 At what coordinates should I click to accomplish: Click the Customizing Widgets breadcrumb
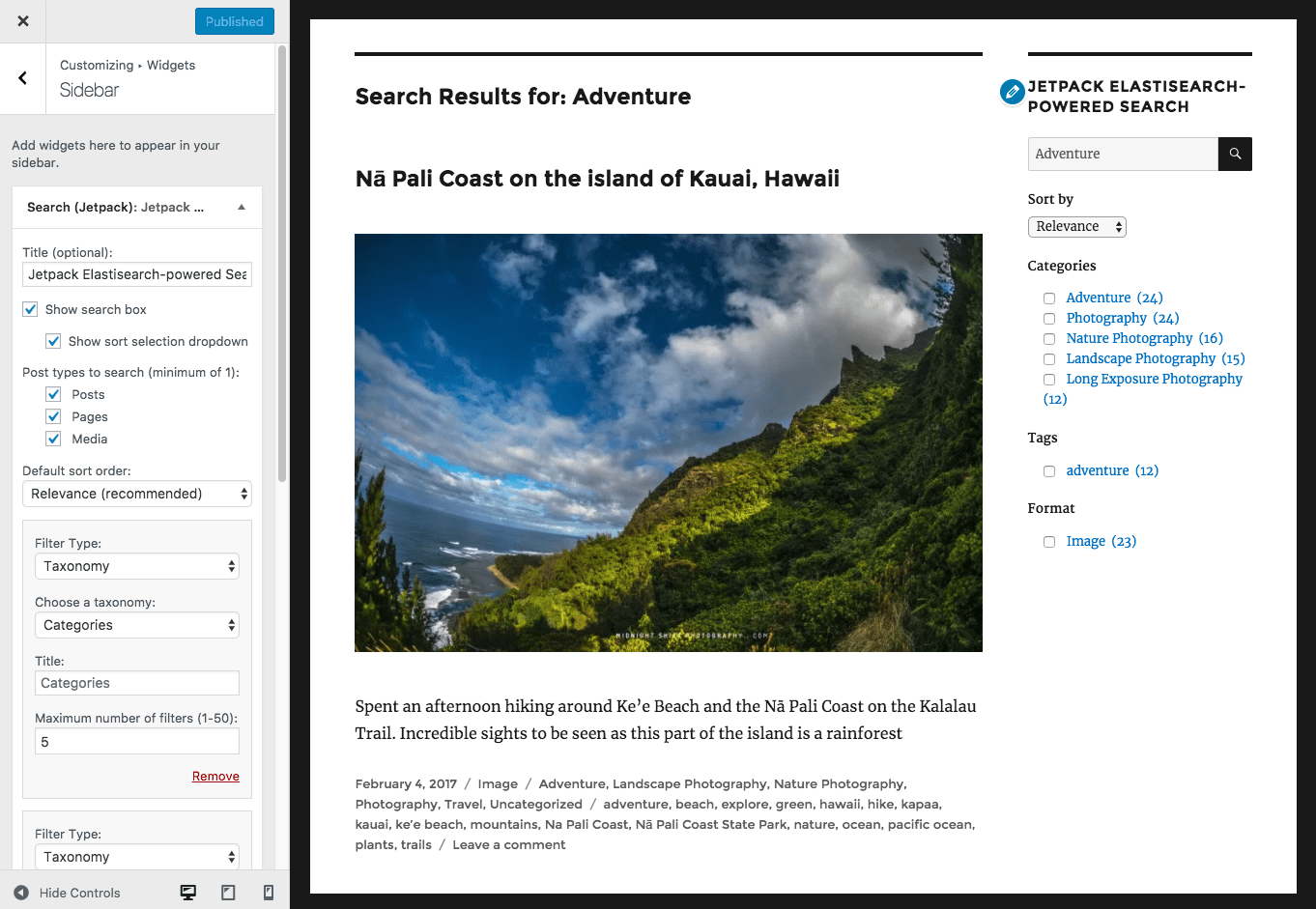tap(128, 65)
